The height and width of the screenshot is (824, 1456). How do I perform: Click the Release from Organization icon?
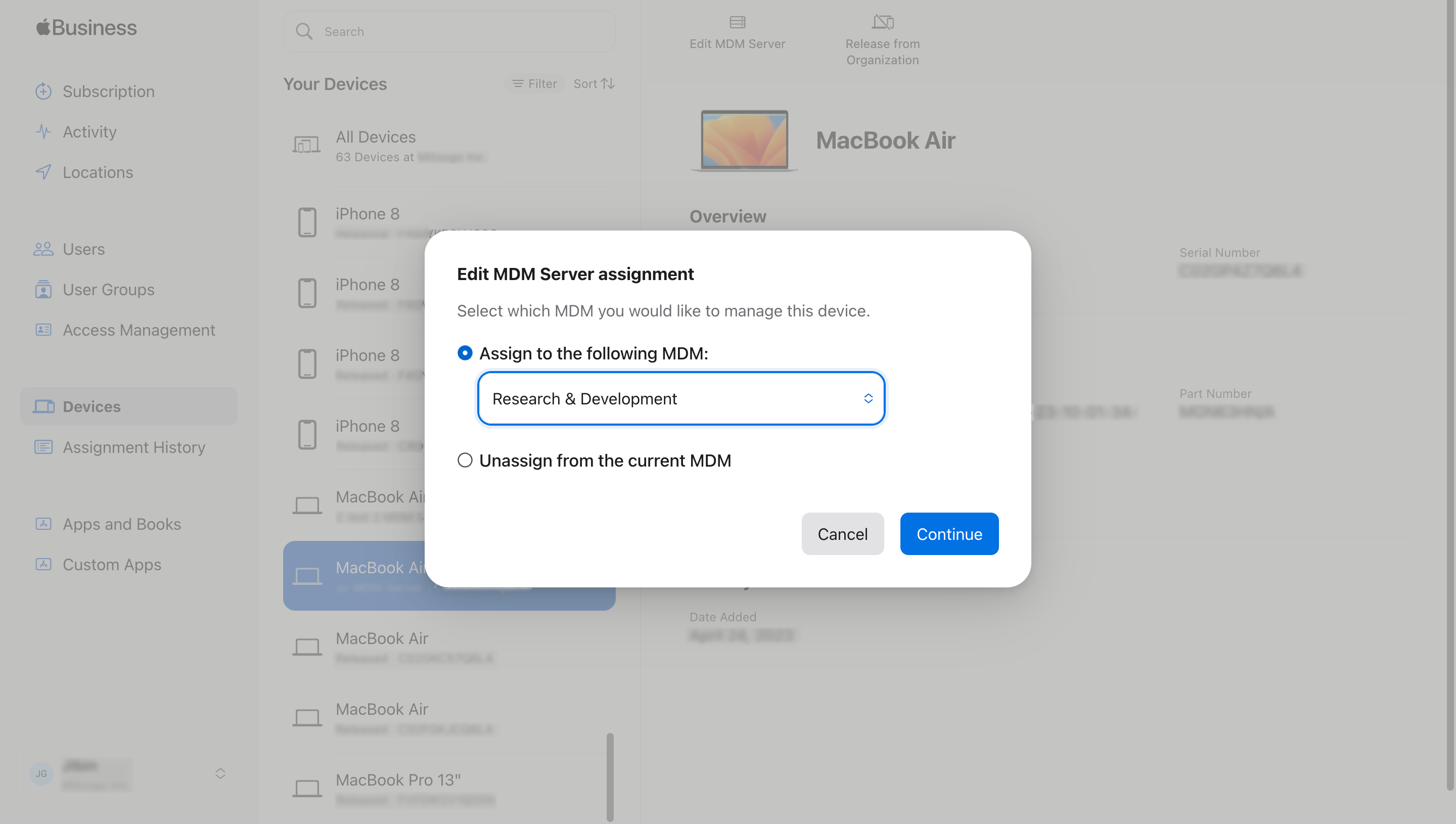(x=882, y=22)
